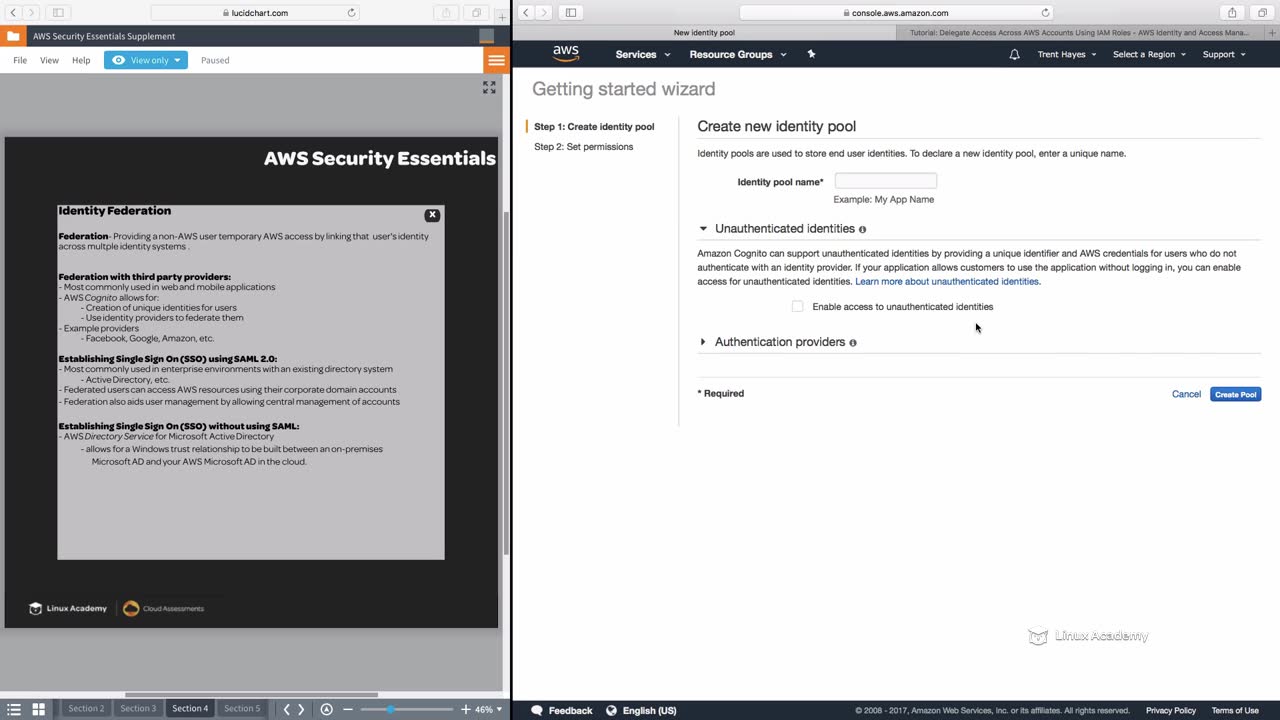Select the New identity pool browser tab
Image resolution: width=1280 pixels, height=720 pixels.
coord(704,33)
